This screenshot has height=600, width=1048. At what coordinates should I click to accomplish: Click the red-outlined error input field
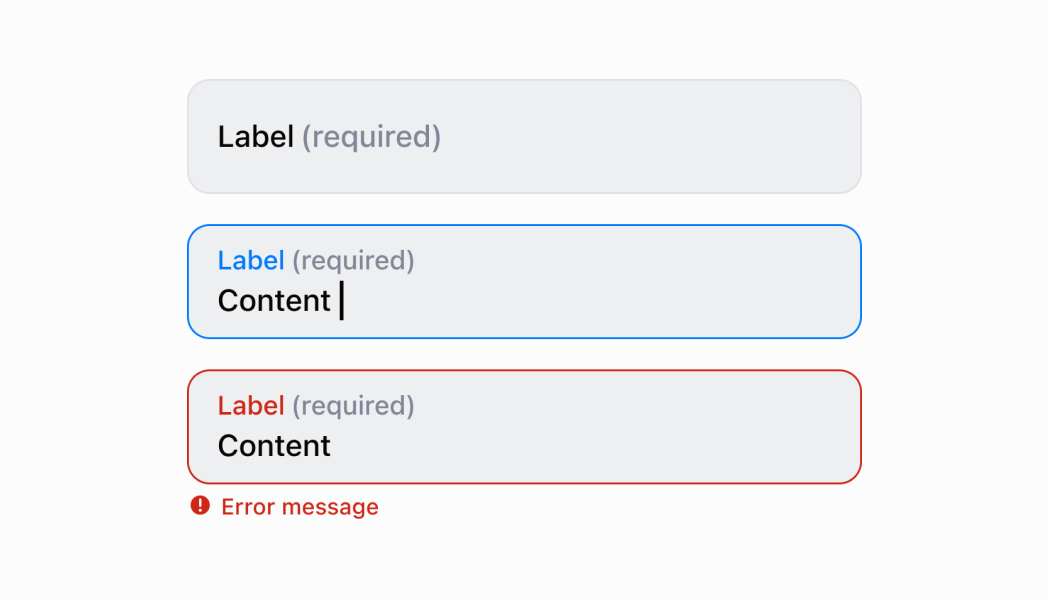click(x=524, y=427)
